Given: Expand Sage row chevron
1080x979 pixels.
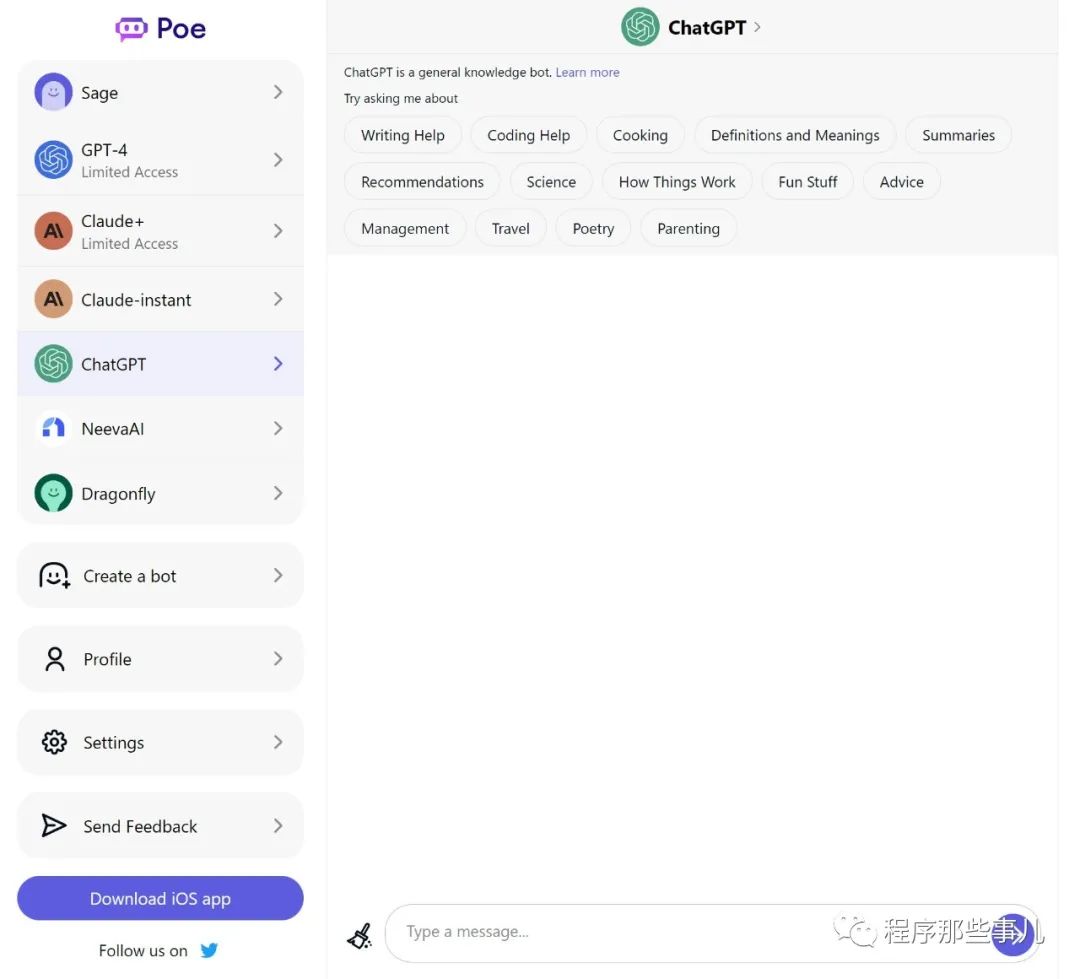Looking at the screenshot, I should (278, 92).
